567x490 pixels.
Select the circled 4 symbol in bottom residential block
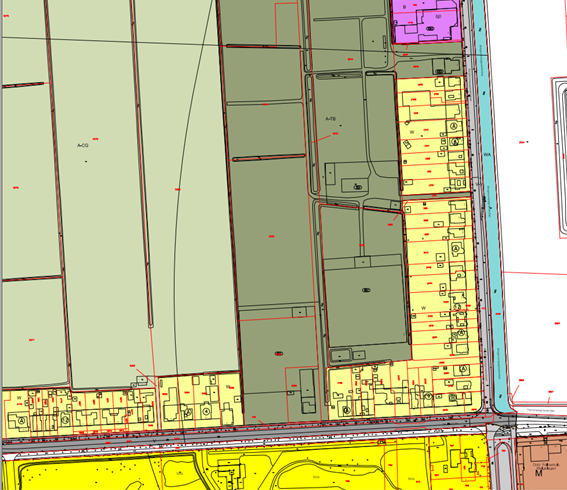[206, 412]
